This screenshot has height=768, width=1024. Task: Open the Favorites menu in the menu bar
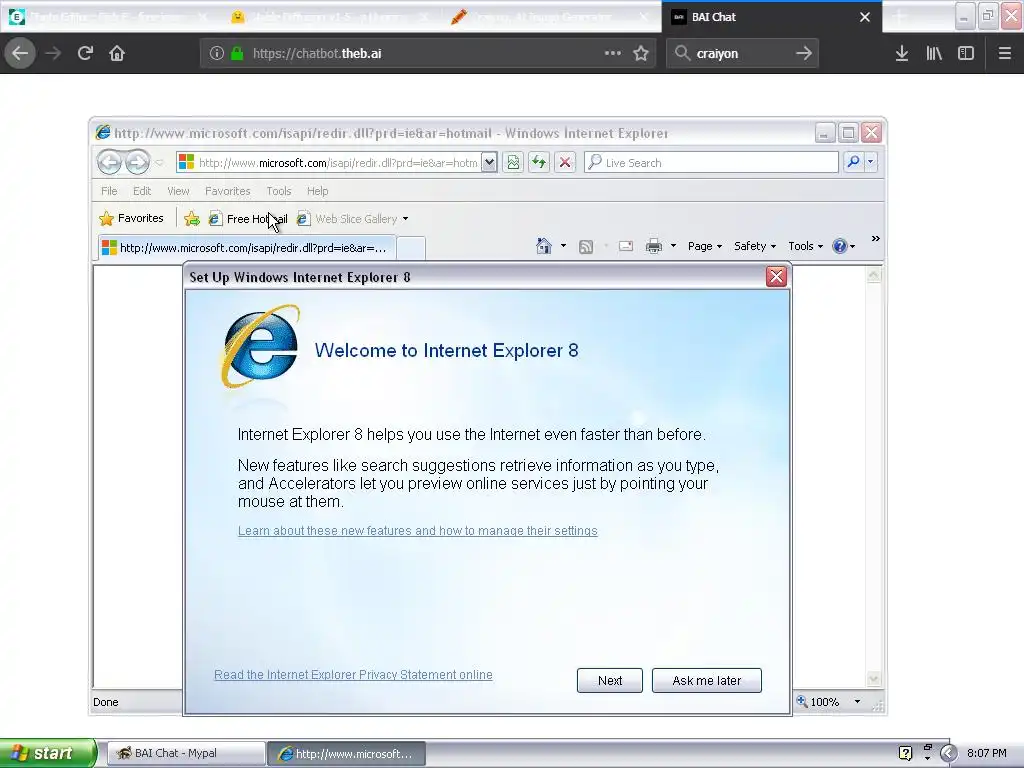[x=227, y=191]
